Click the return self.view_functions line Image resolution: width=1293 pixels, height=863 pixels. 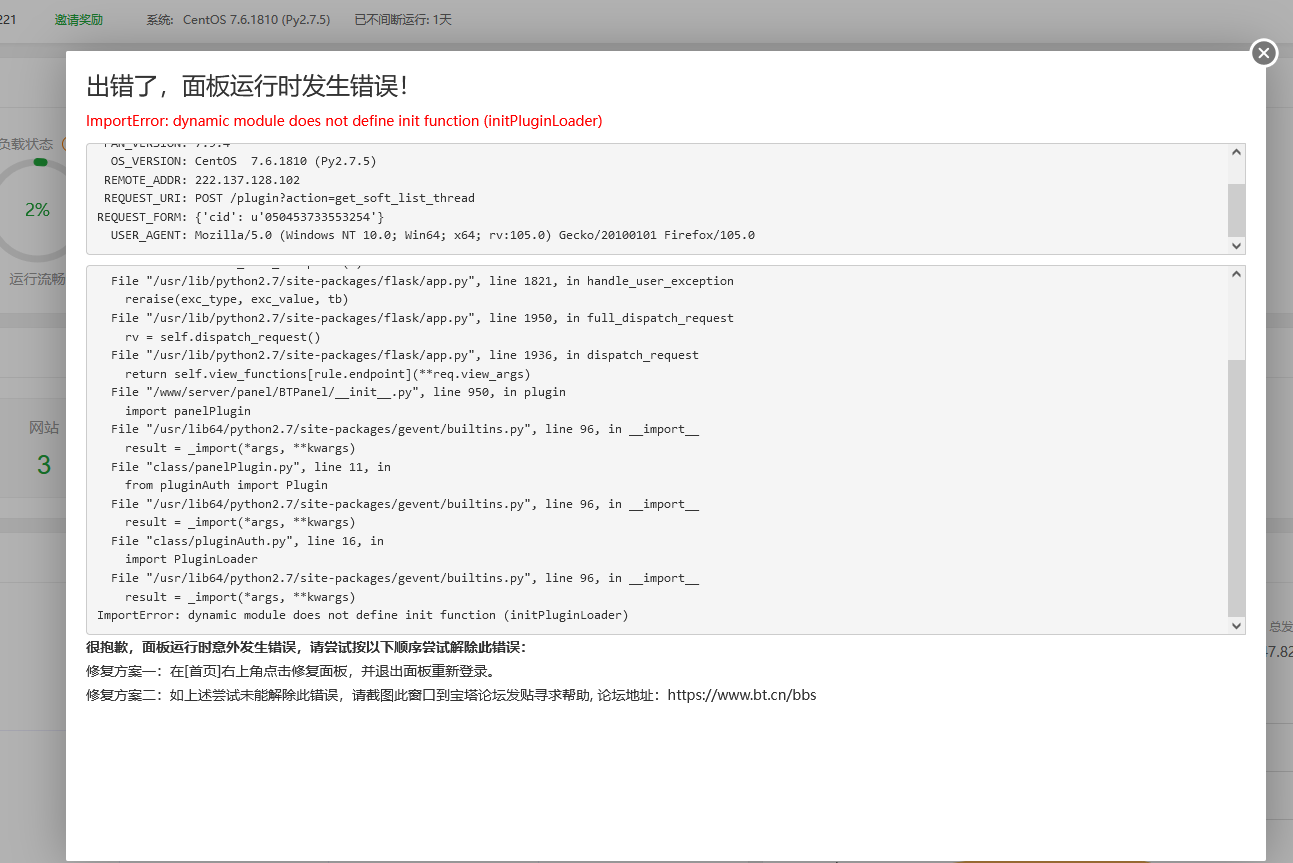tap(328, 374)
